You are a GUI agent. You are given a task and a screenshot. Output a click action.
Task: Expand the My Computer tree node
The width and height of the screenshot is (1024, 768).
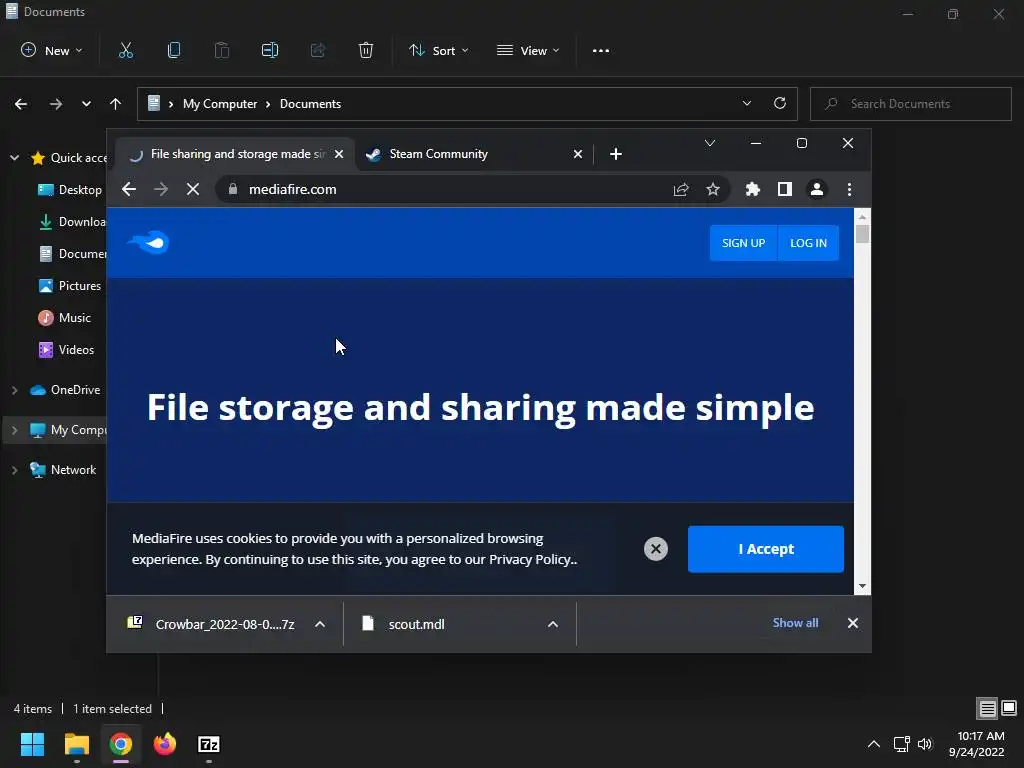(x=14, y=430)
